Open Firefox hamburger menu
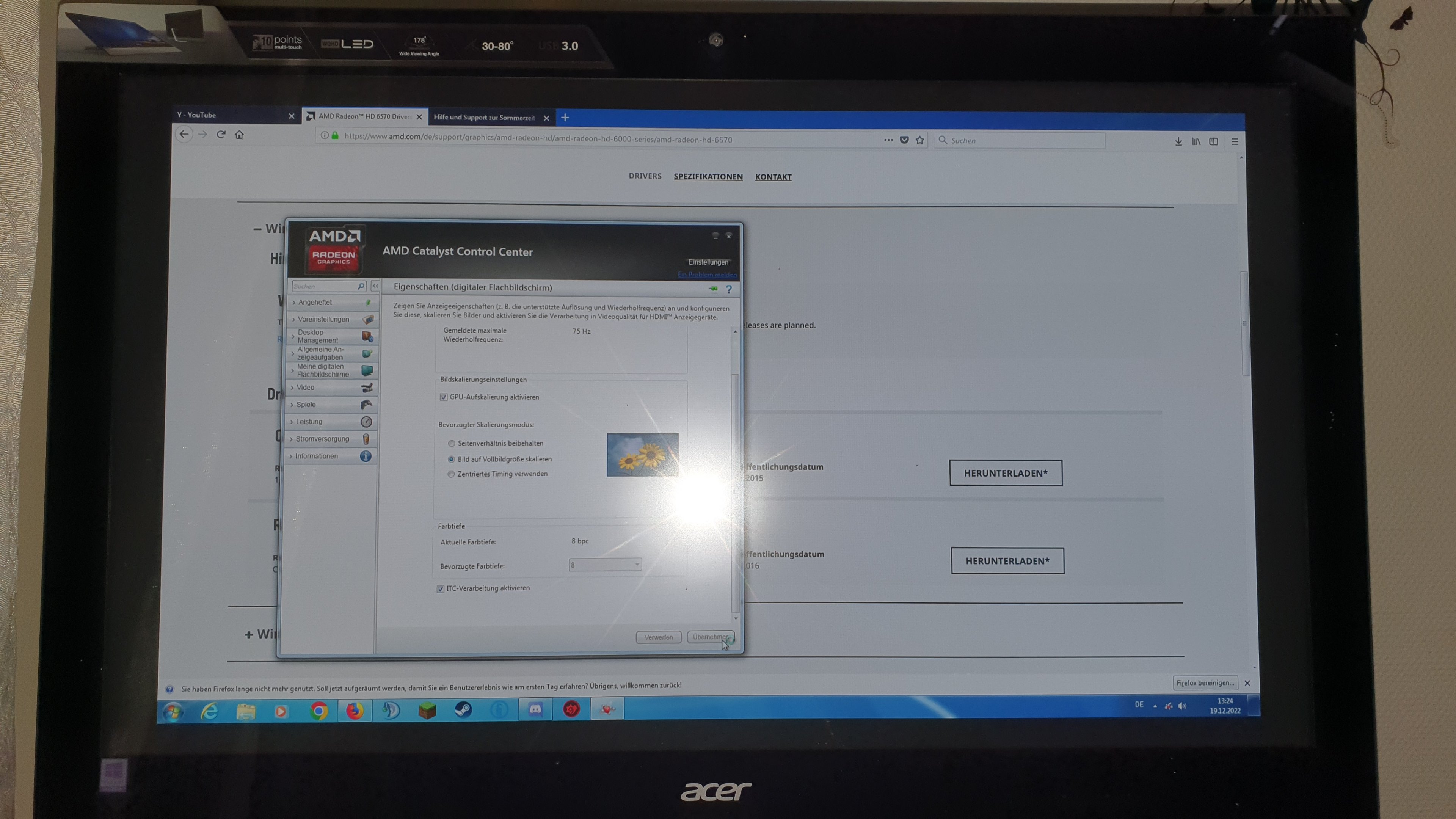 [1235, 142]
